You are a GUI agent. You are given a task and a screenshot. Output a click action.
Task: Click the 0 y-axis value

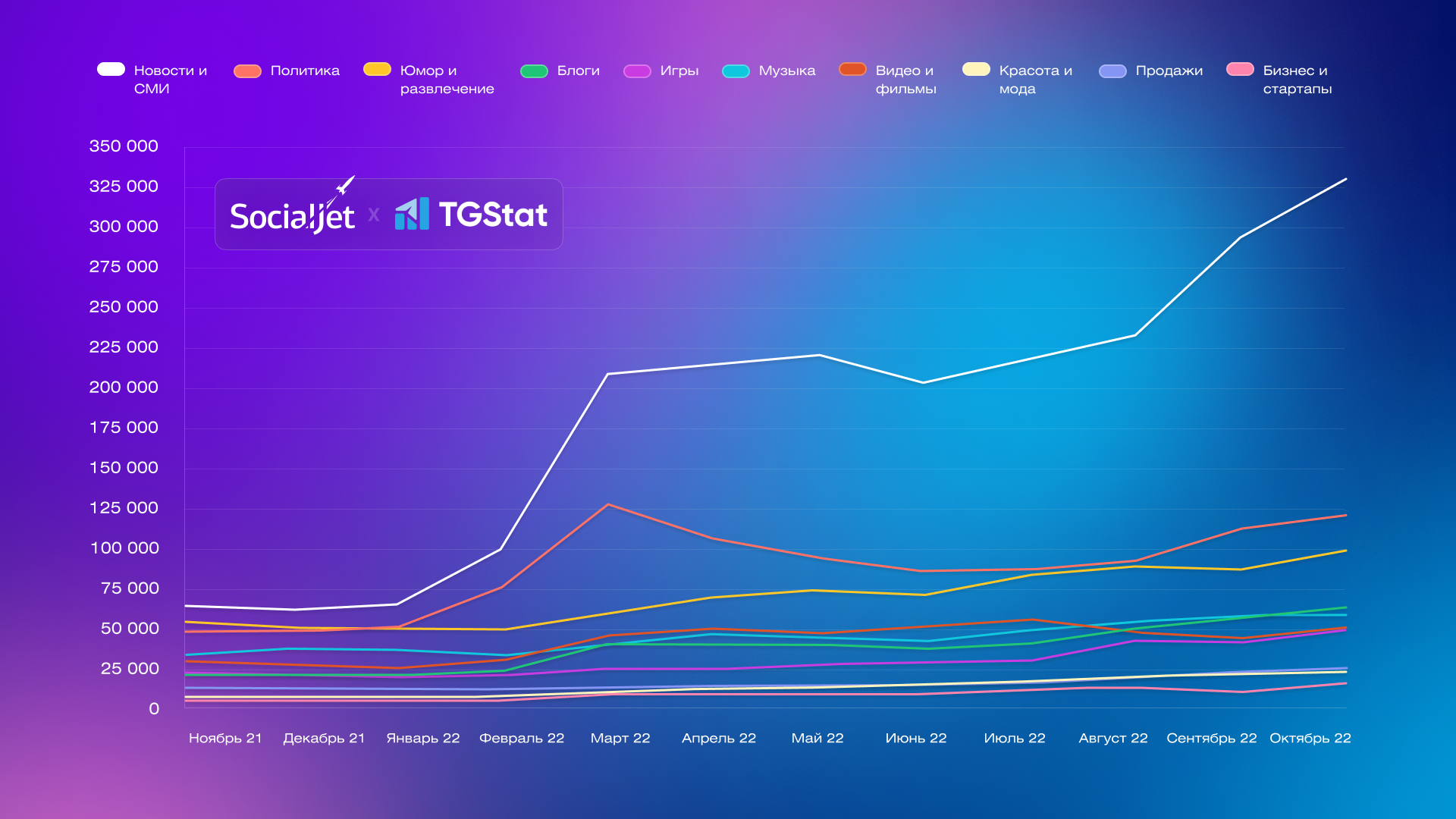click(x=154, y=708)
